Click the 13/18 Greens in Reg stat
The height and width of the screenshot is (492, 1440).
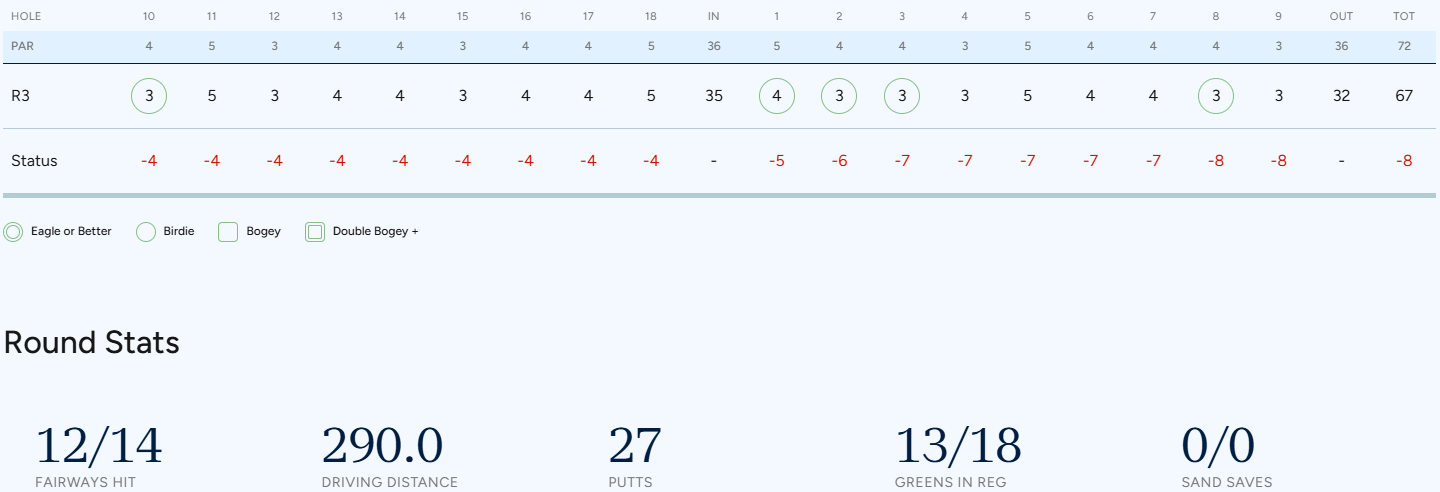[x=957, y=446]
